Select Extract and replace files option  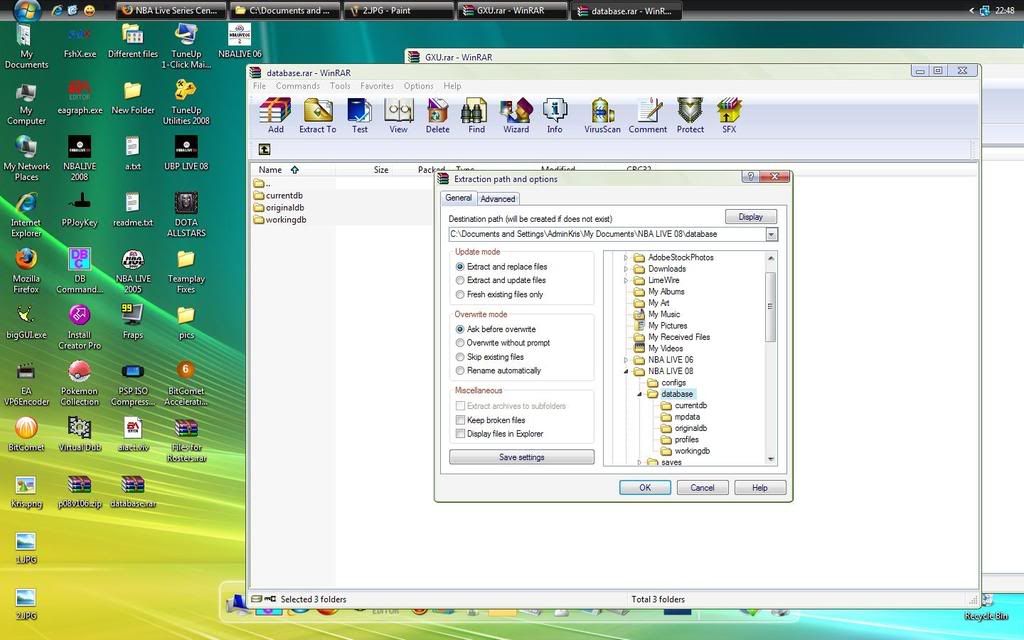point(501,266)
